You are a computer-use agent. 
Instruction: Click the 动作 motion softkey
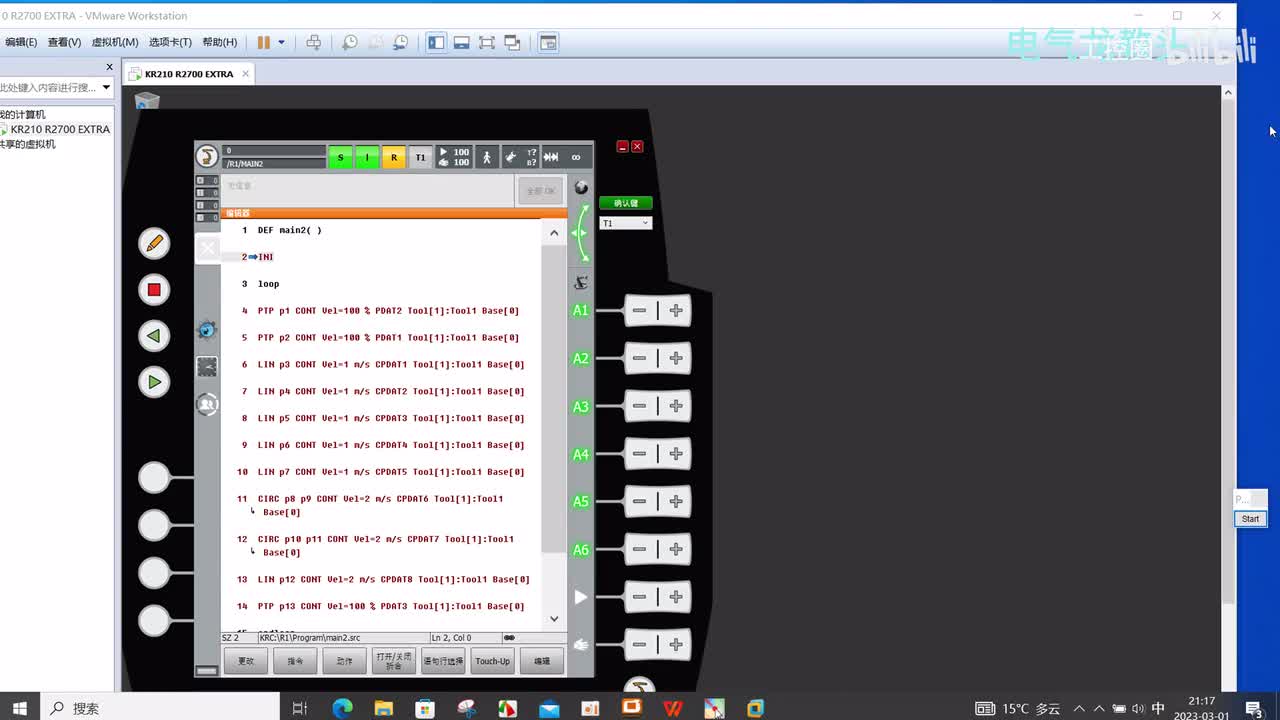pyautogui.click(x=344, y=661)
